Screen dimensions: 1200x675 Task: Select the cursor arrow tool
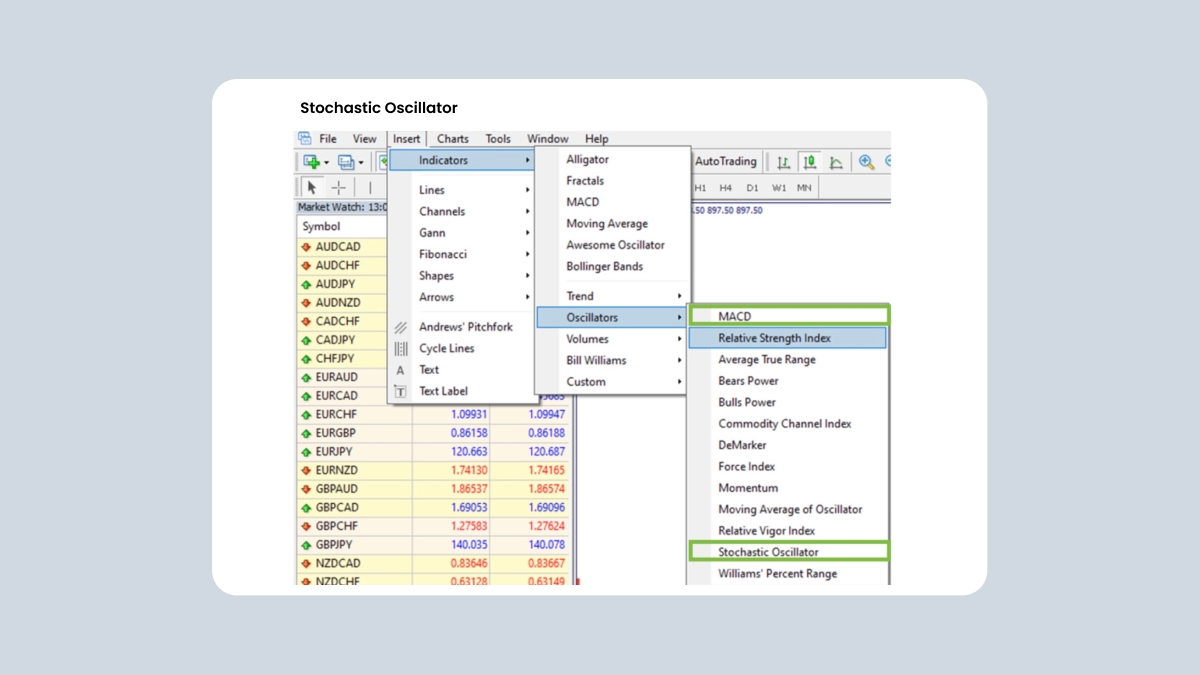click(x=312, y=187)
